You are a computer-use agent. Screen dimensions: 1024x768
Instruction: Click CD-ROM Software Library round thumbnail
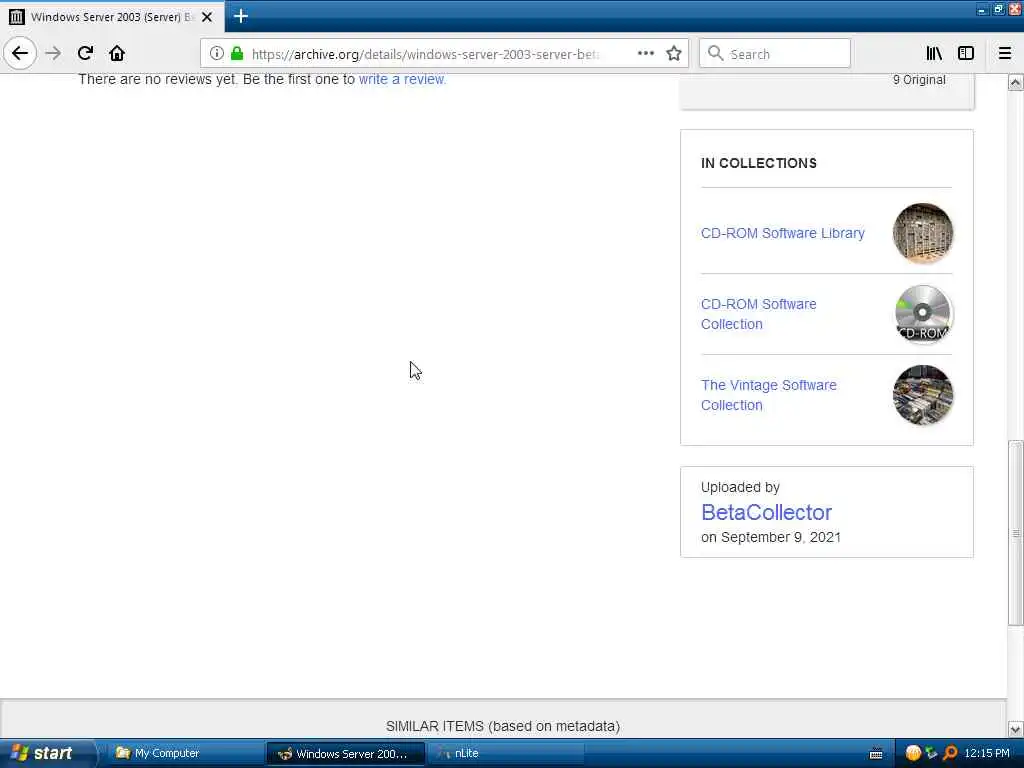tap(922, 233)
